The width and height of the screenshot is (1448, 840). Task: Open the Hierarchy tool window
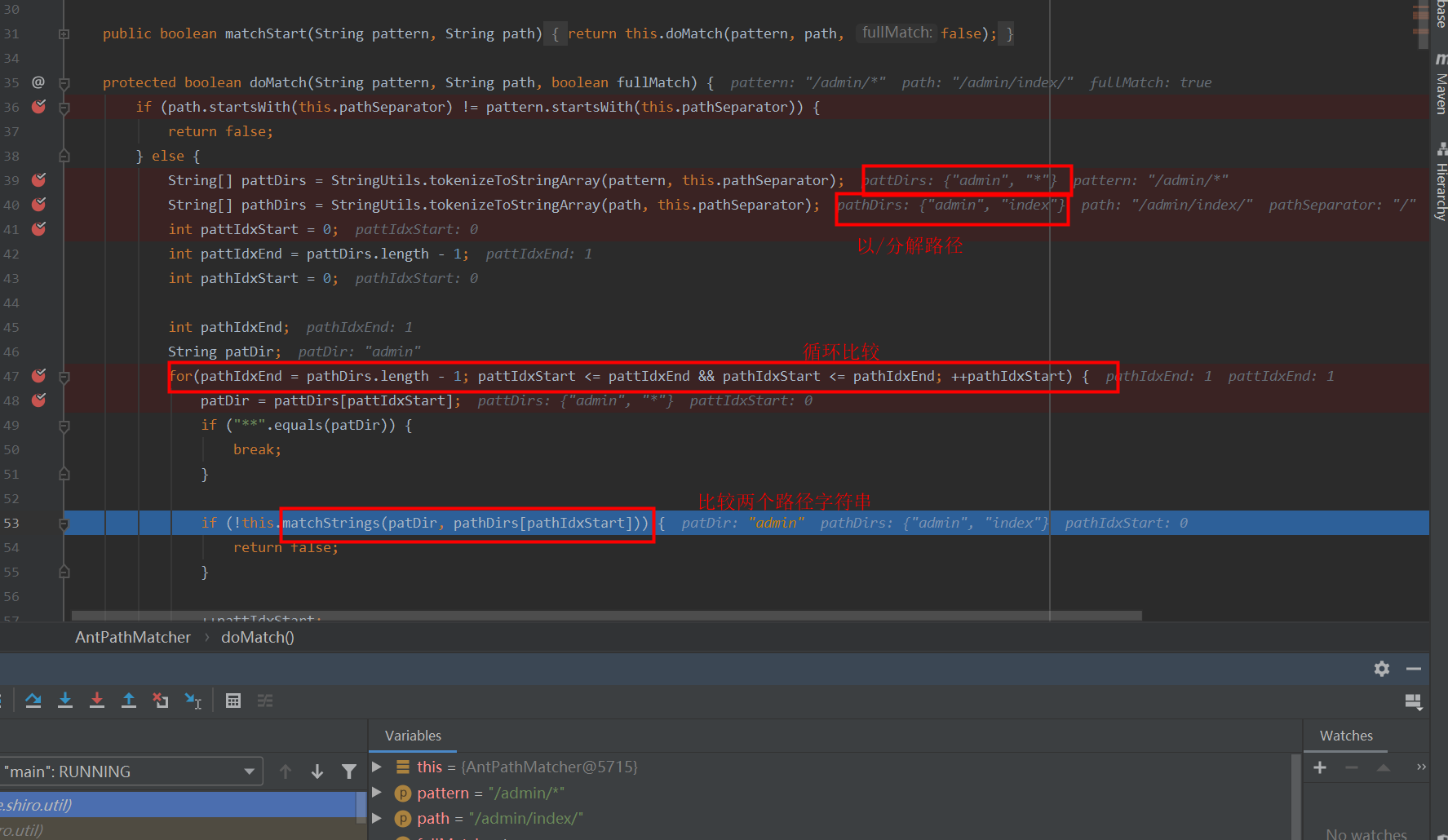(1441, 181)
